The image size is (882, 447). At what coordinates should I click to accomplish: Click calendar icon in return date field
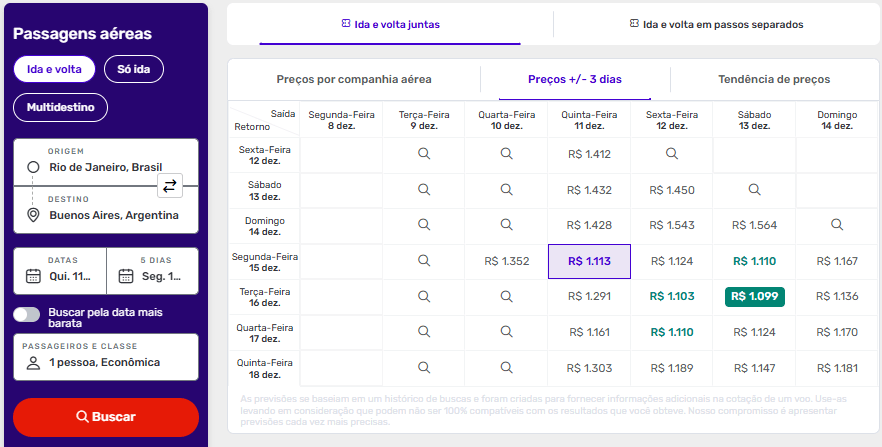coord(126,276)
